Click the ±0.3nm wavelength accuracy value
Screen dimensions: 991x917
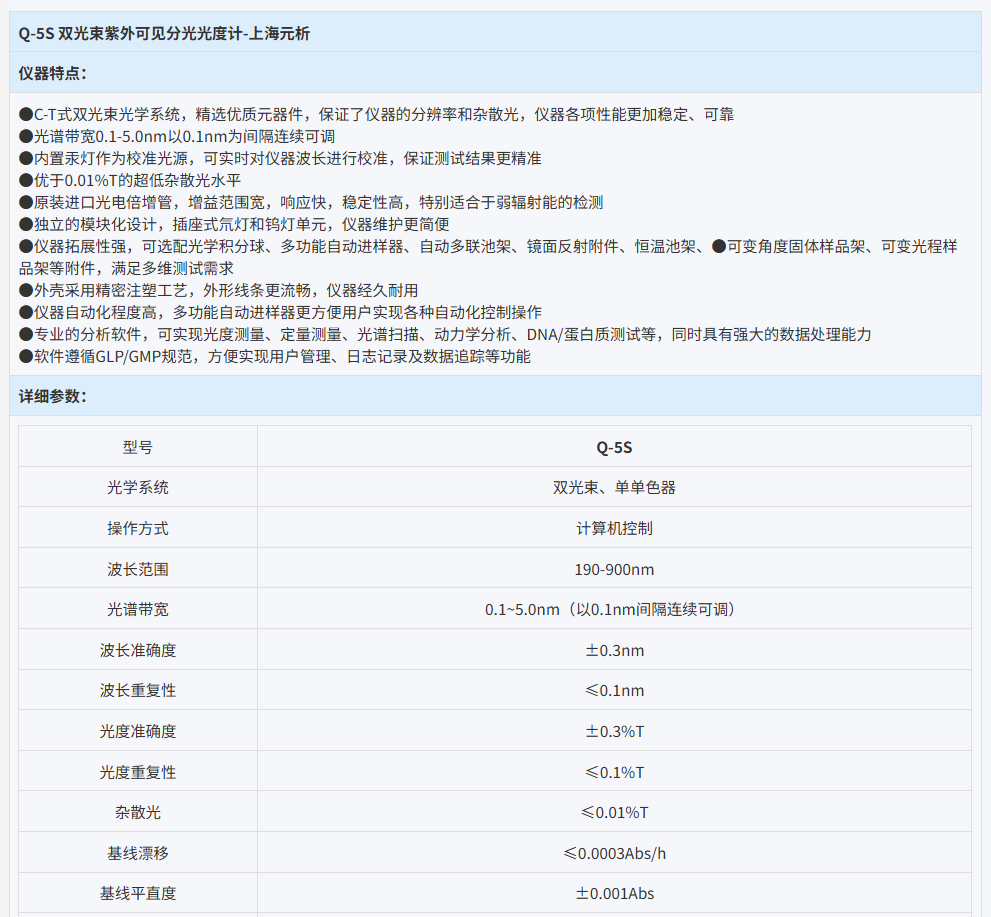[614, 650]
